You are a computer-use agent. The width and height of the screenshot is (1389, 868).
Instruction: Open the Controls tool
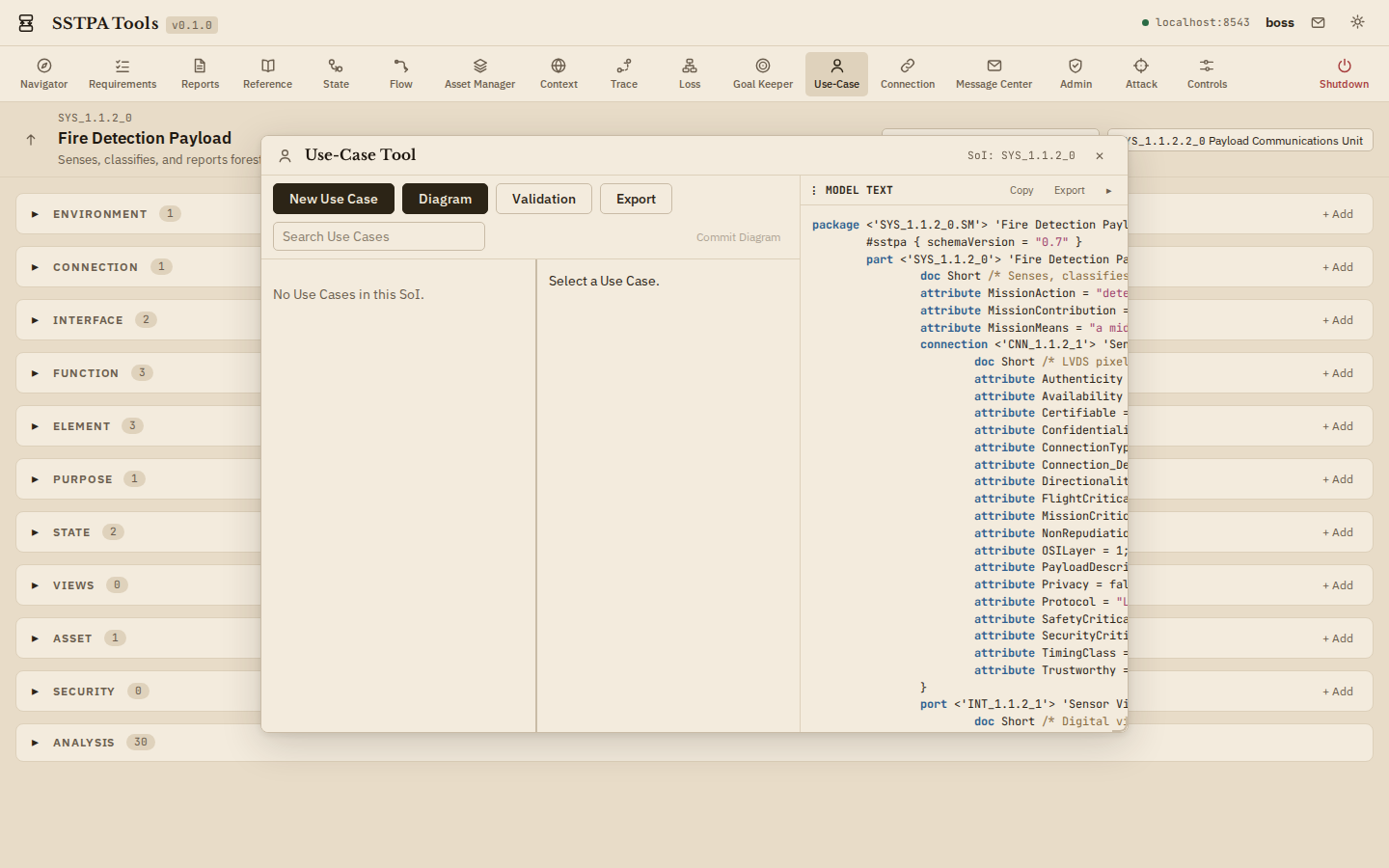(x=1207, y=74)
